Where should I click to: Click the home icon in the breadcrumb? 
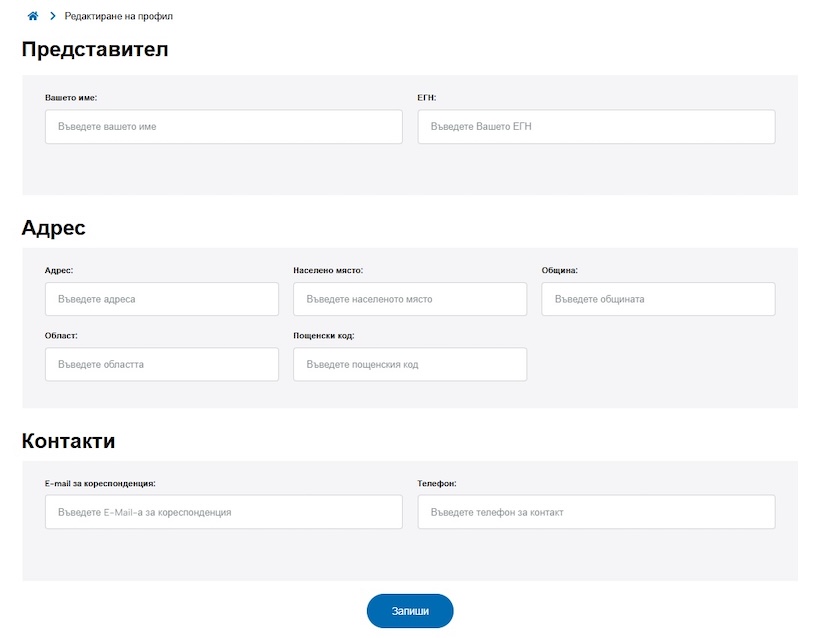coord(33,17)
